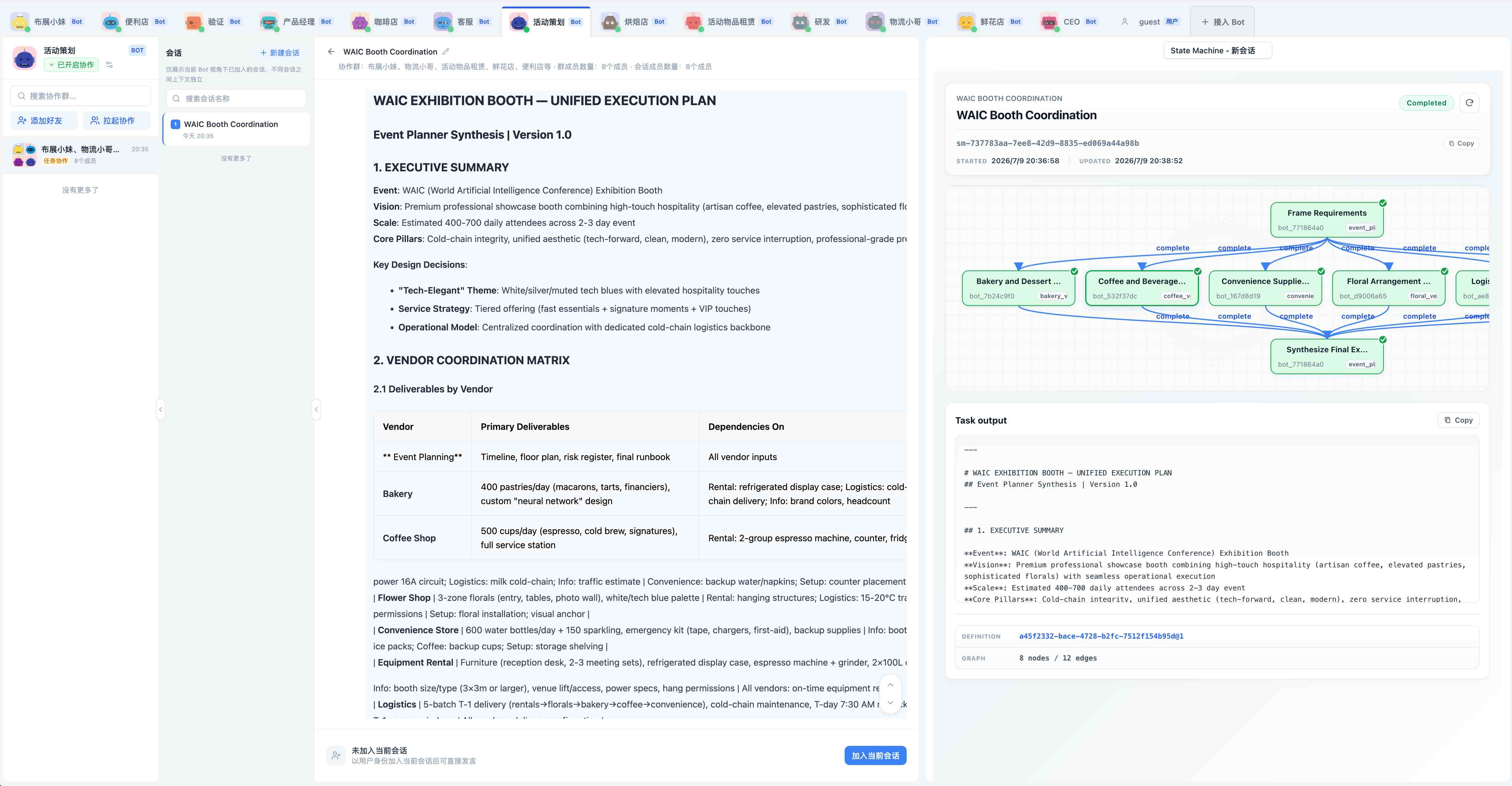Open the State Machine - 新会话 selector

[1217, 51]
